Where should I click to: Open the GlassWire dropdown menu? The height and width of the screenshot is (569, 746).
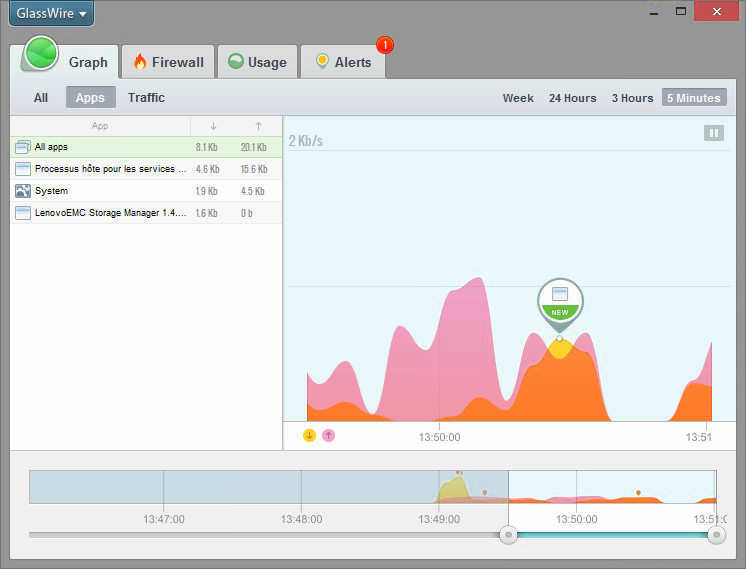pos(51,13)
